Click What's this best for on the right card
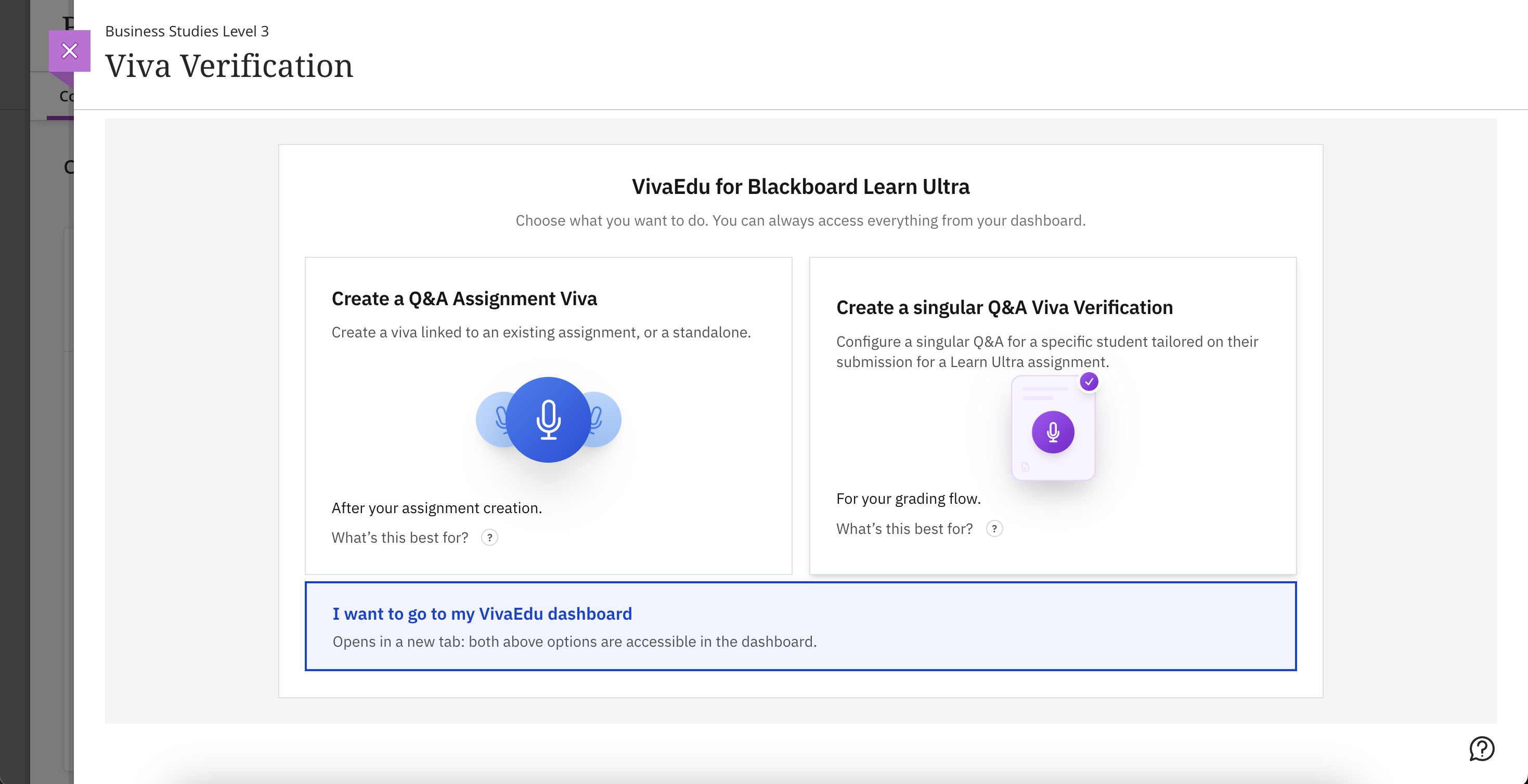The width and height of the screenshot is (1528, 784). pos(904,529)
